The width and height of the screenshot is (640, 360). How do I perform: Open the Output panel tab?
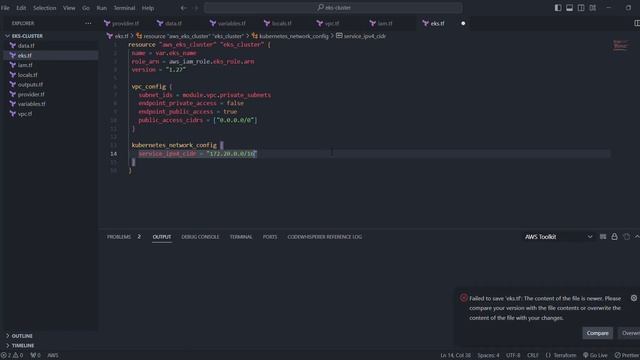point(162,237)
